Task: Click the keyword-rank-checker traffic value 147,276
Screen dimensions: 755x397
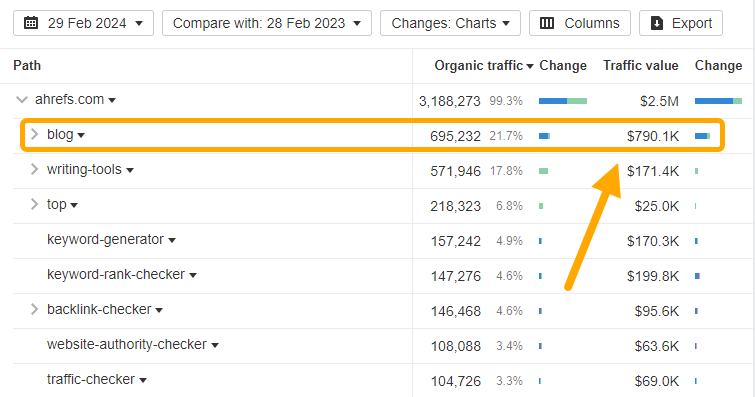Action: pyautogui.click(x=456, y=276)
